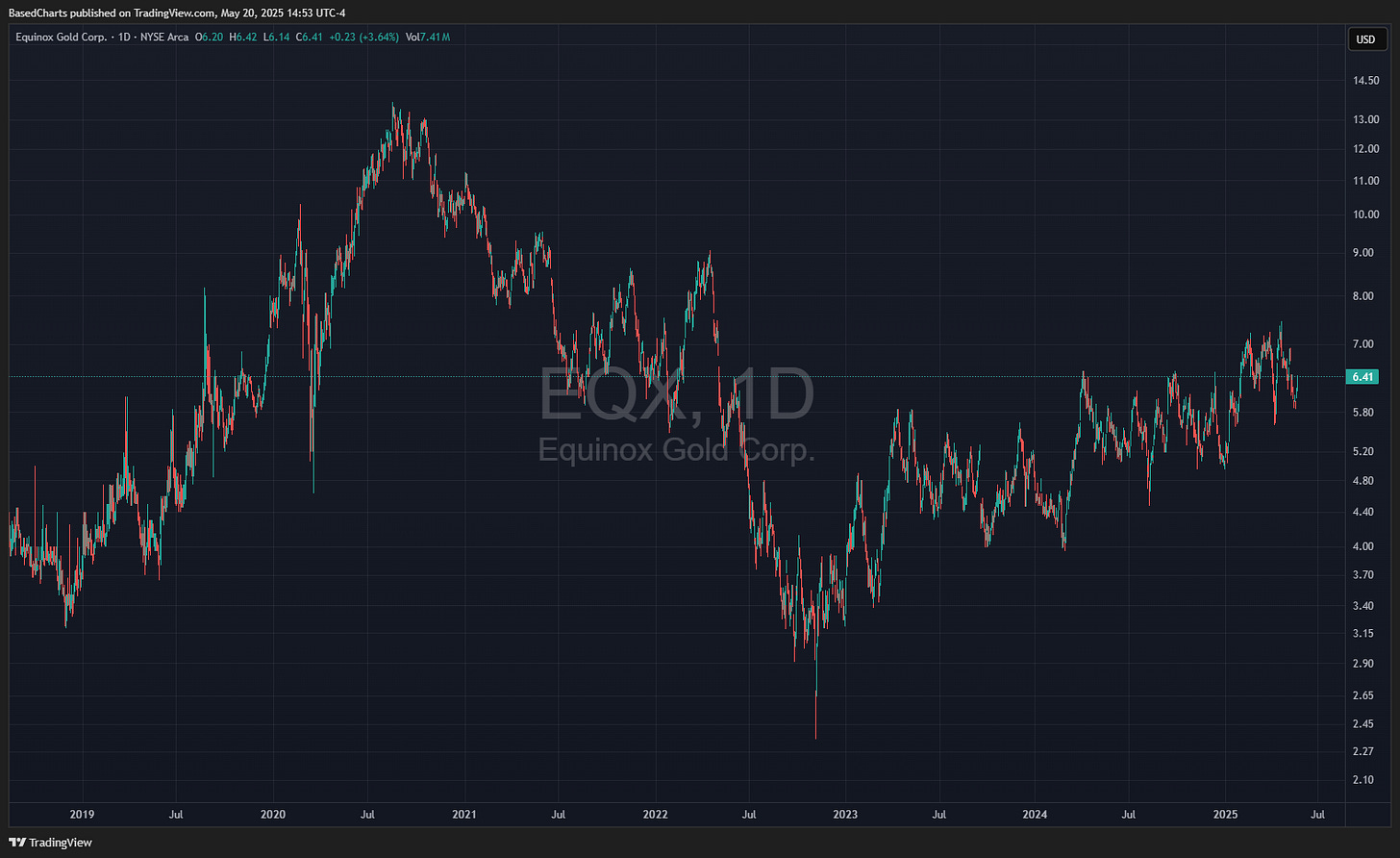1400x858 pixels.
Task: Click the 9.00 price axis label
Action: 1365,253
